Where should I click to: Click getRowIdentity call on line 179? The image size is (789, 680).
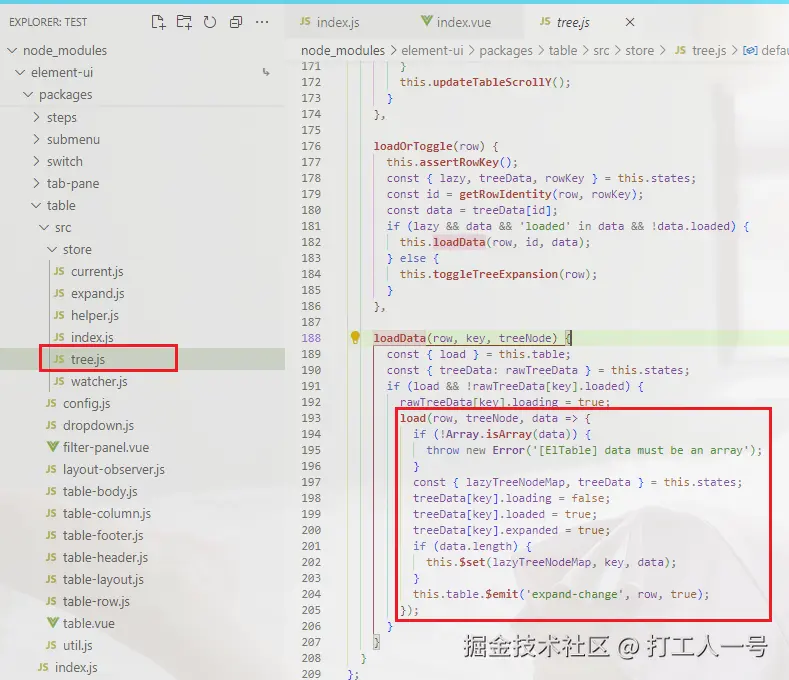click(x=505, y=194)
